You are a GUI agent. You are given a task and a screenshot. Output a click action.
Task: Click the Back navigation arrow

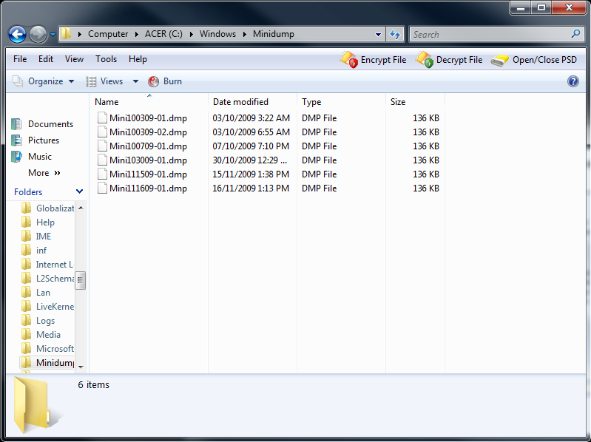coord(17,35)
